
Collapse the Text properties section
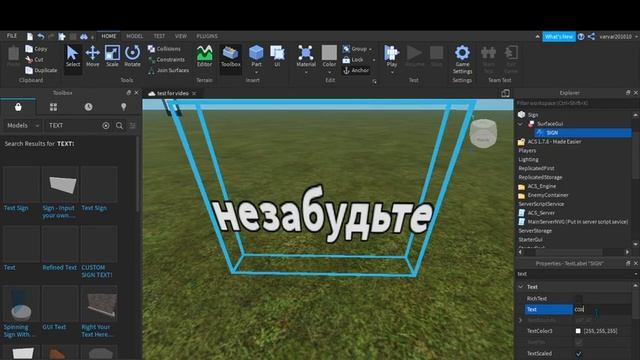(520, 287)
